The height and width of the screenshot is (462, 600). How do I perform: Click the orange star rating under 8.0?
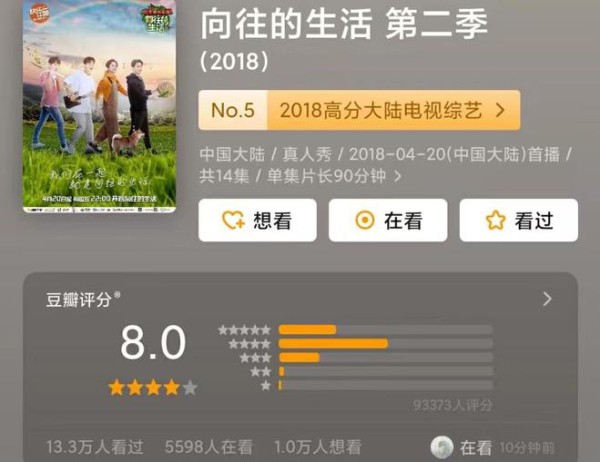pyautogui.click(x=153, y=388)
